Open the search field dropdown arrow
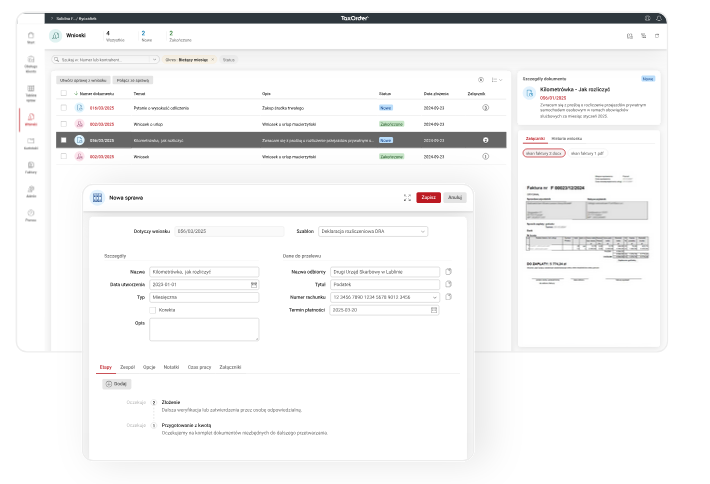Image resolution: width=710 pixels, height=484 pixels. point(156,60)
